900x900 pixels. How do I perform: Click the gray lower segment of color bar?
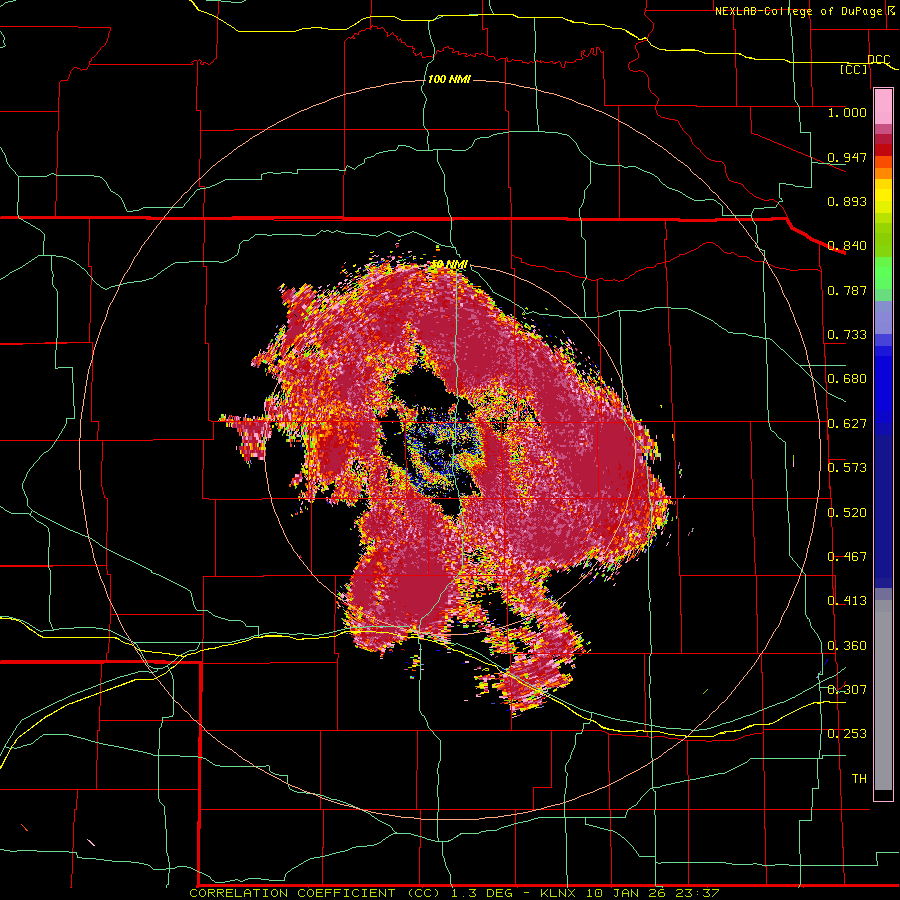click(883, 695)
